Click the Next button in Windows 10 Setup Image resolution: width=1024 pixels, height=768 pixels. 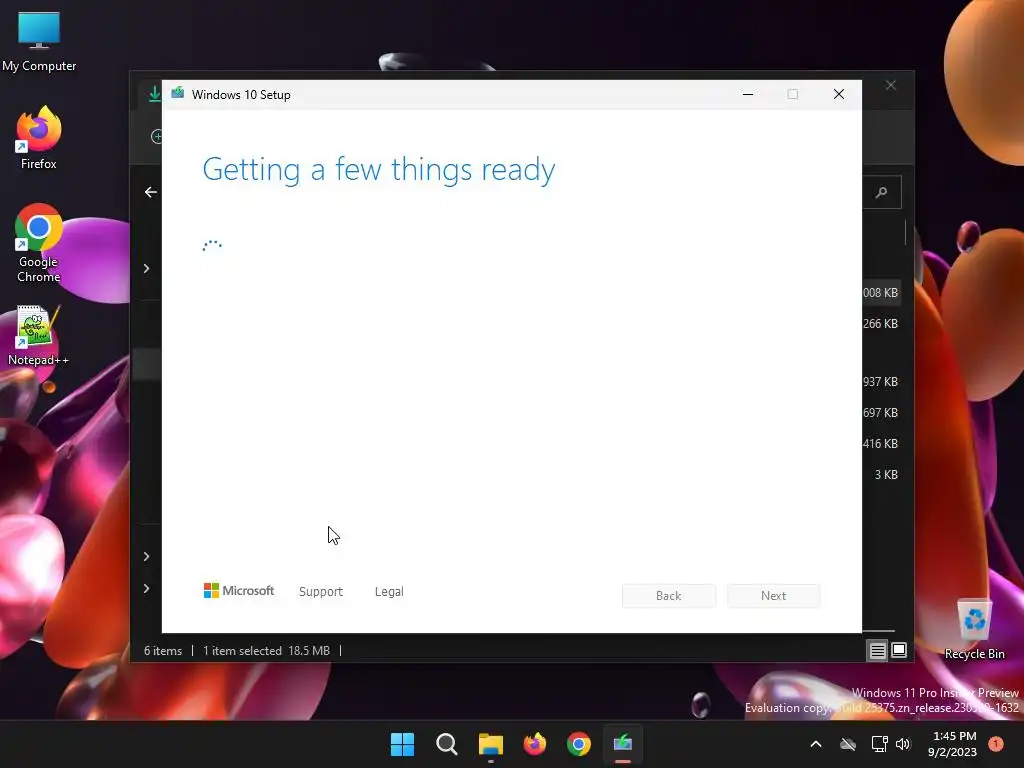point(774,596)
